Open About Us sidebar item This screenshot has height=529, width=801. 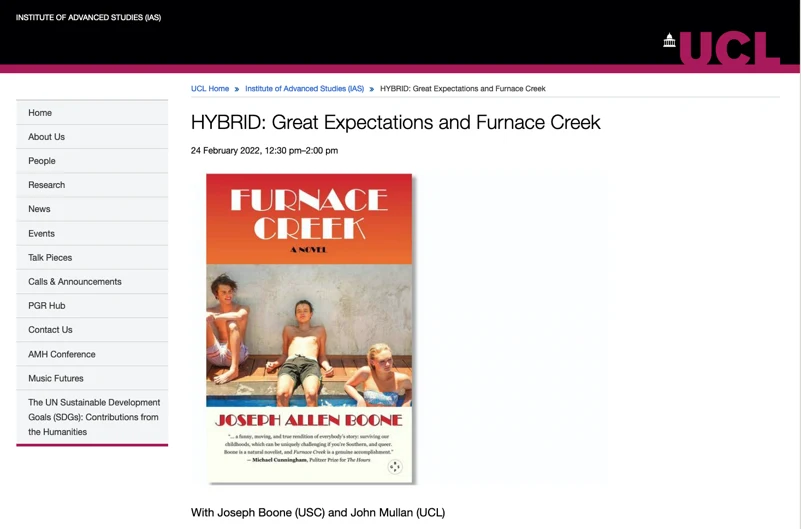pos(92,137)
